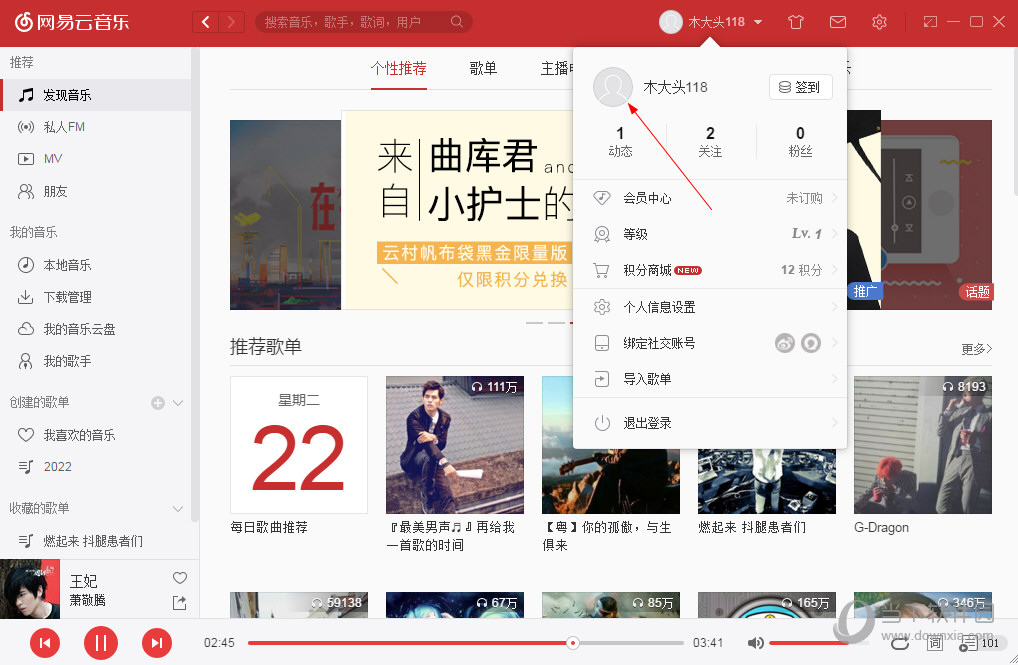Open NetEase Music settings gear

click(x=879, y=21)
